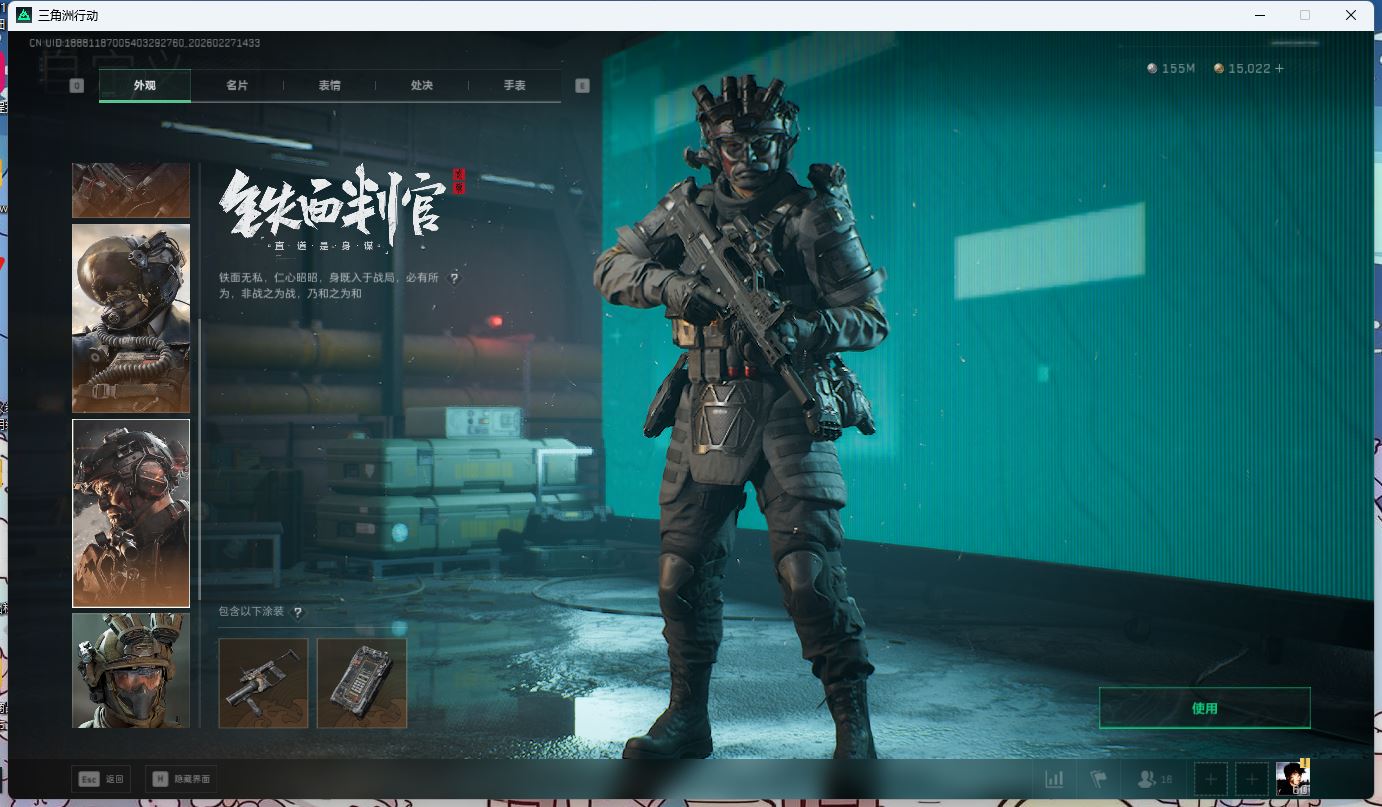Click the help icon next to 包含以下涂装
Image resolution: width=1382 pixels, height=807 pixels.
pyautogui.click(x=297, y=612)
